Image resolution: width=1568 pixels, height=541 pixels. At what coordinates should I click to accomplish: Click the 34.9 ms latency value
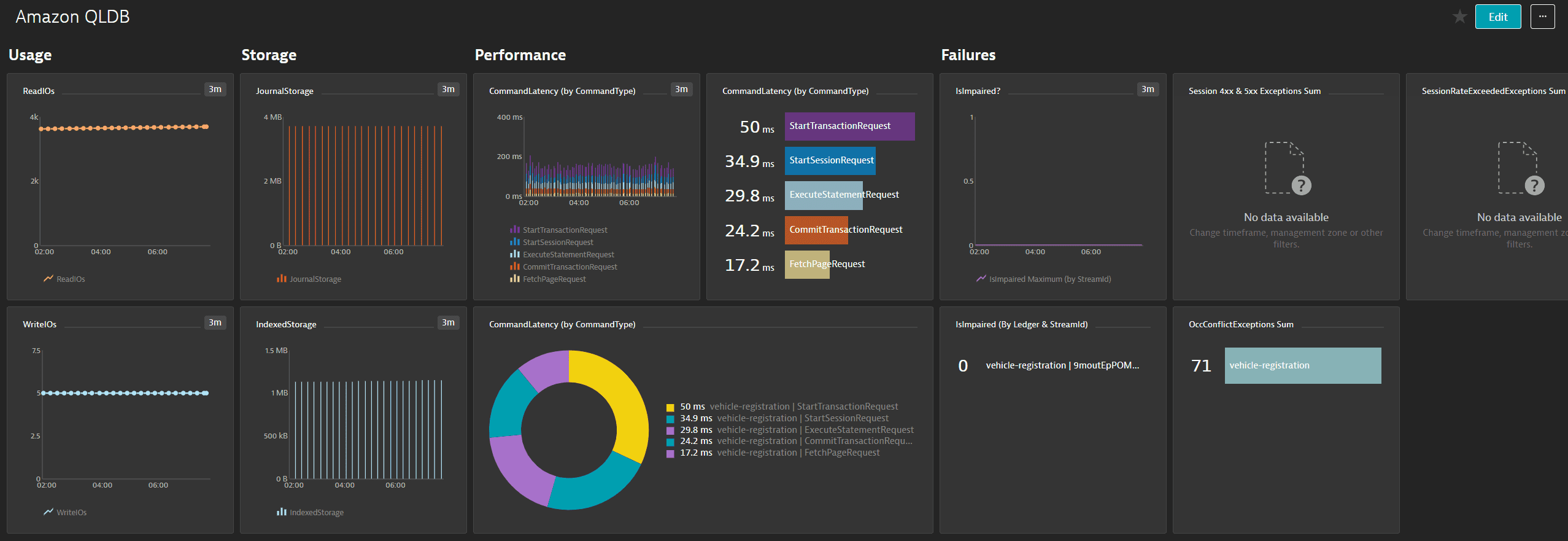click(x=749, y=162)
